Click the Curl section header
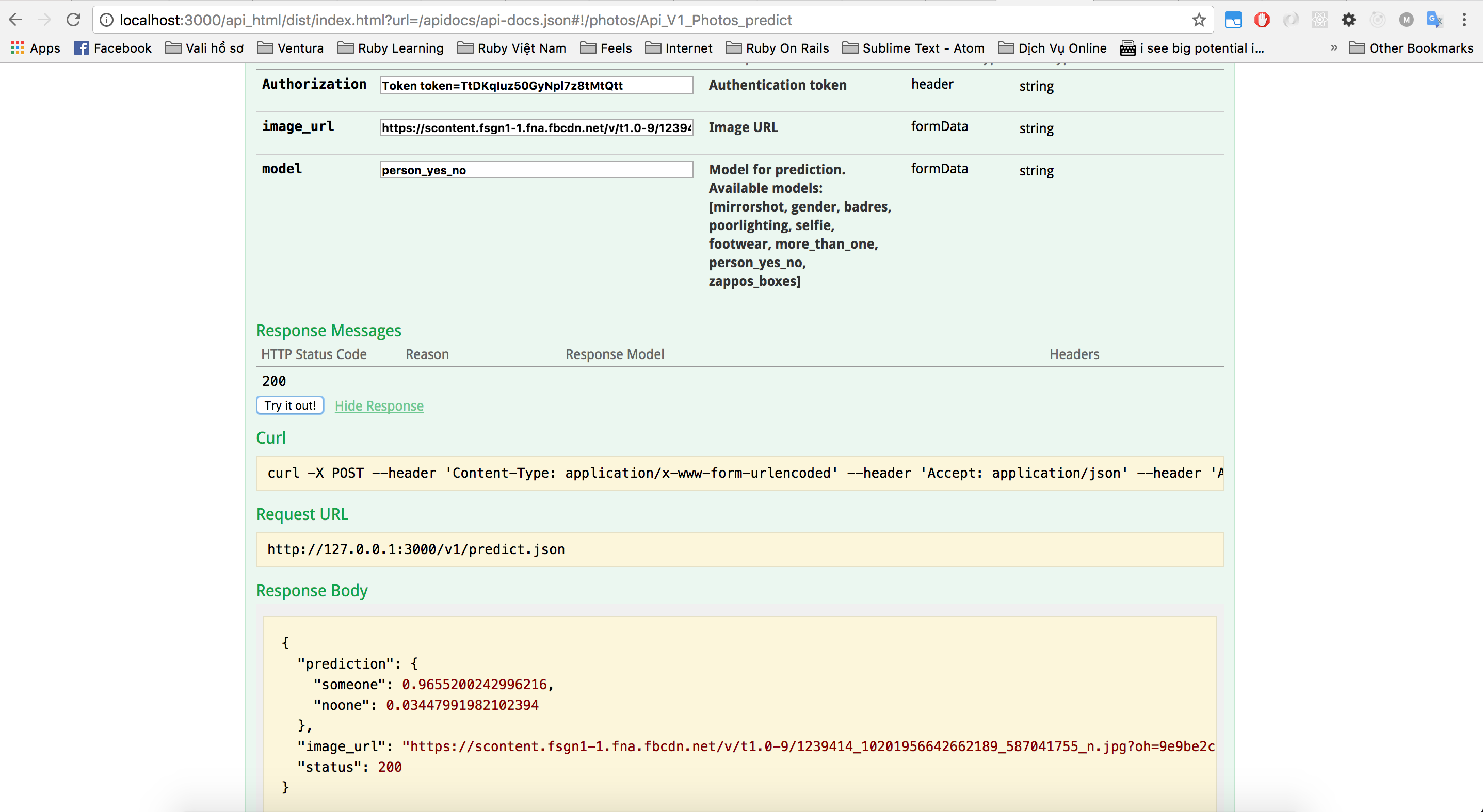 coord(270,437)
